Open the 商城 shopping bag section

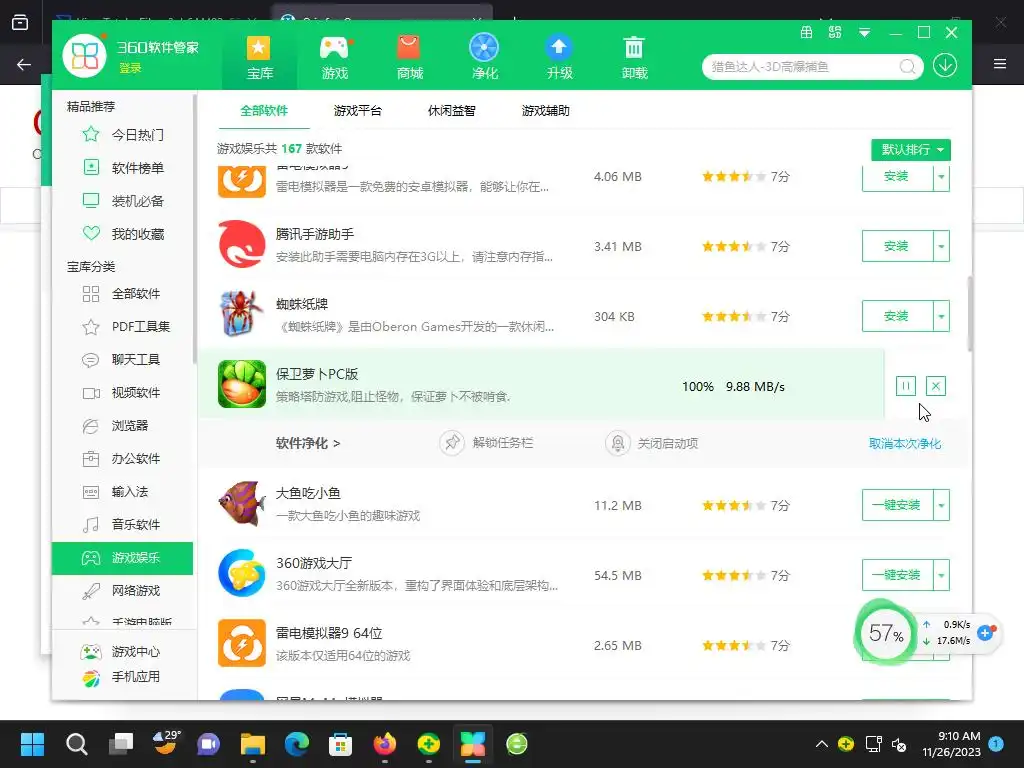click(409, 57)
